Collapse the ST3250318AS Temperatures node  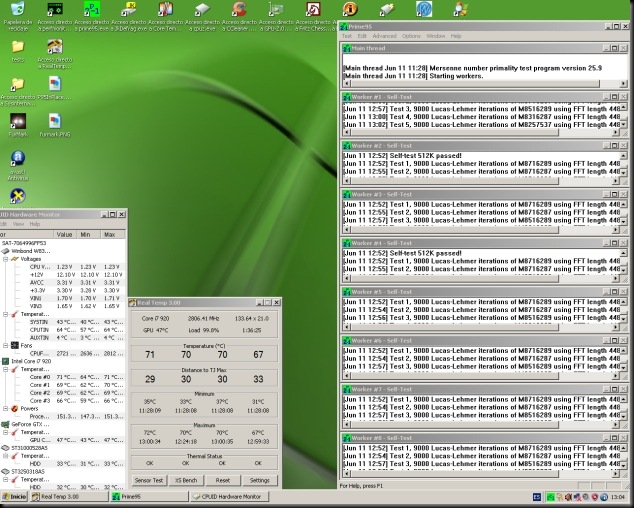click(6, 480)
